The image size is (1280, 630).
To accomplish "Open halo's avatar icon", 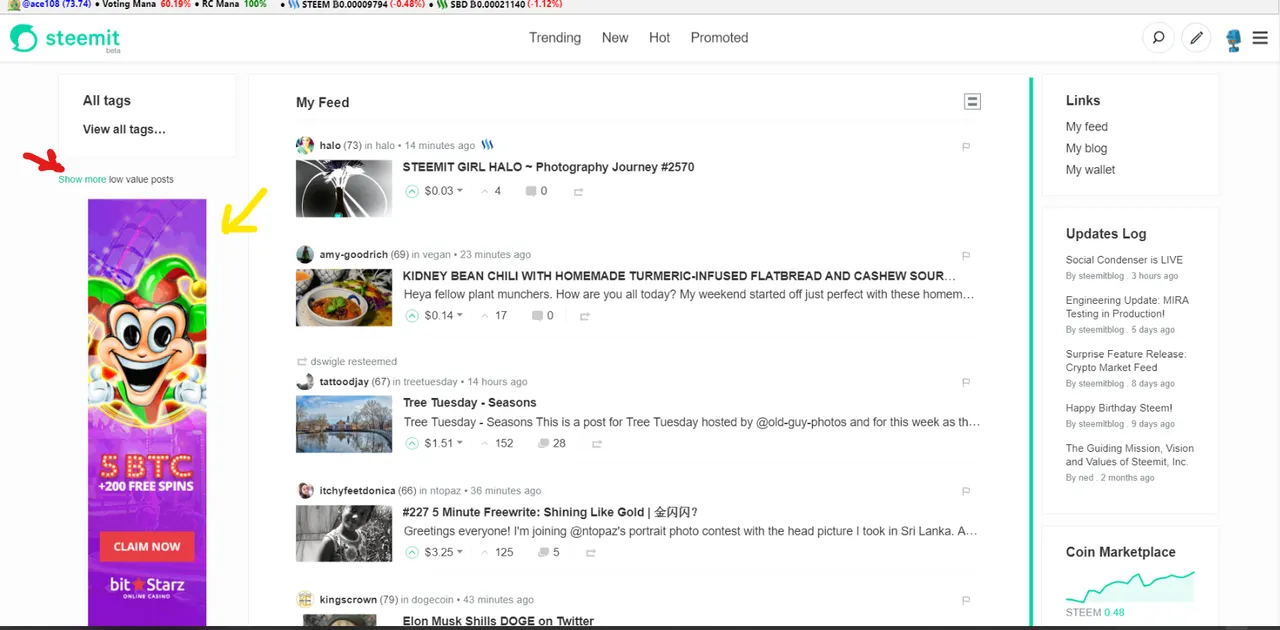I will tap(305, 146).
